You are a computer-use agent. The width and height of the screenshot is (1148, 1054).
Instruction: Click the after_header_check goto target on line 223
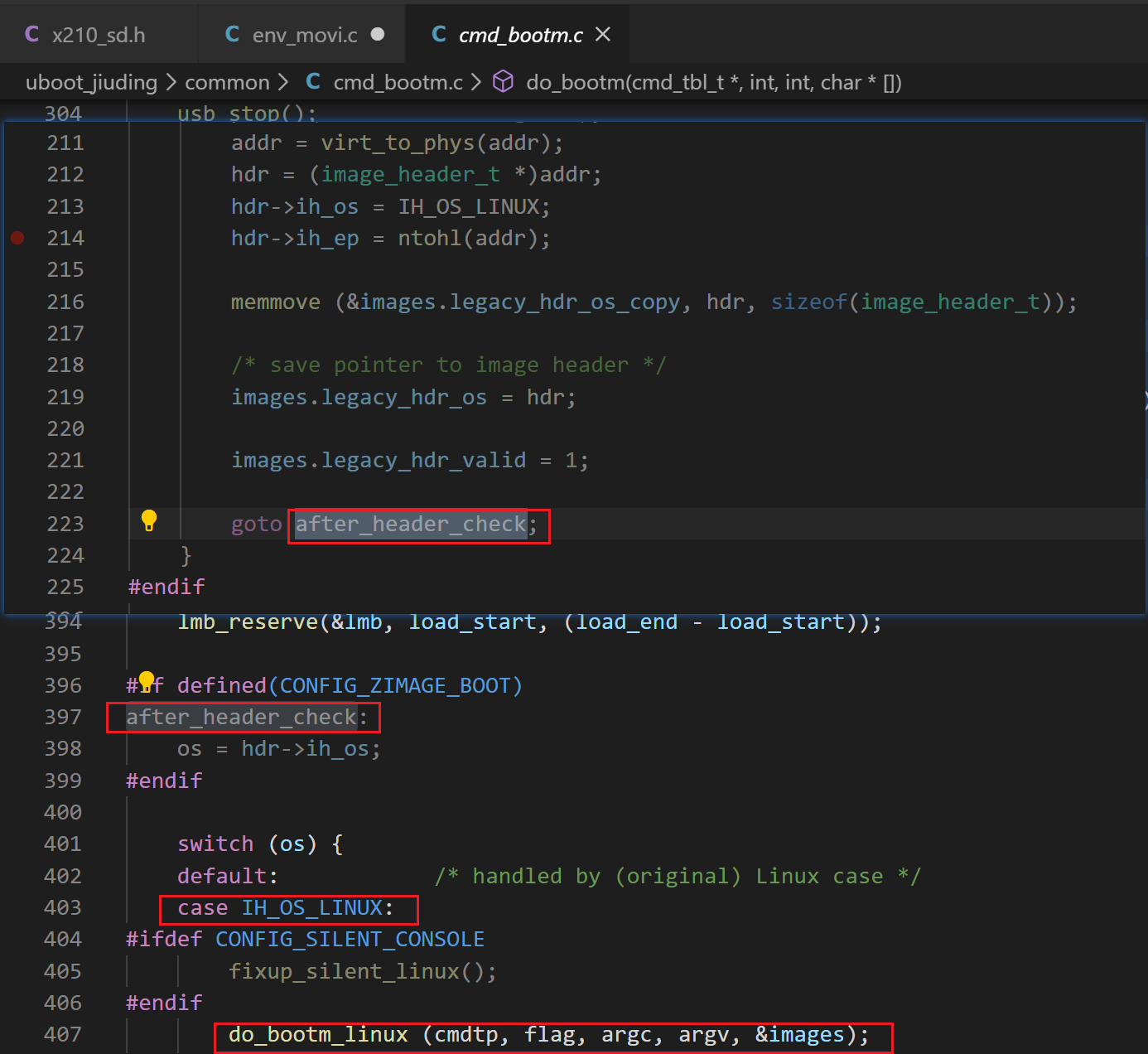coord(411,525)
